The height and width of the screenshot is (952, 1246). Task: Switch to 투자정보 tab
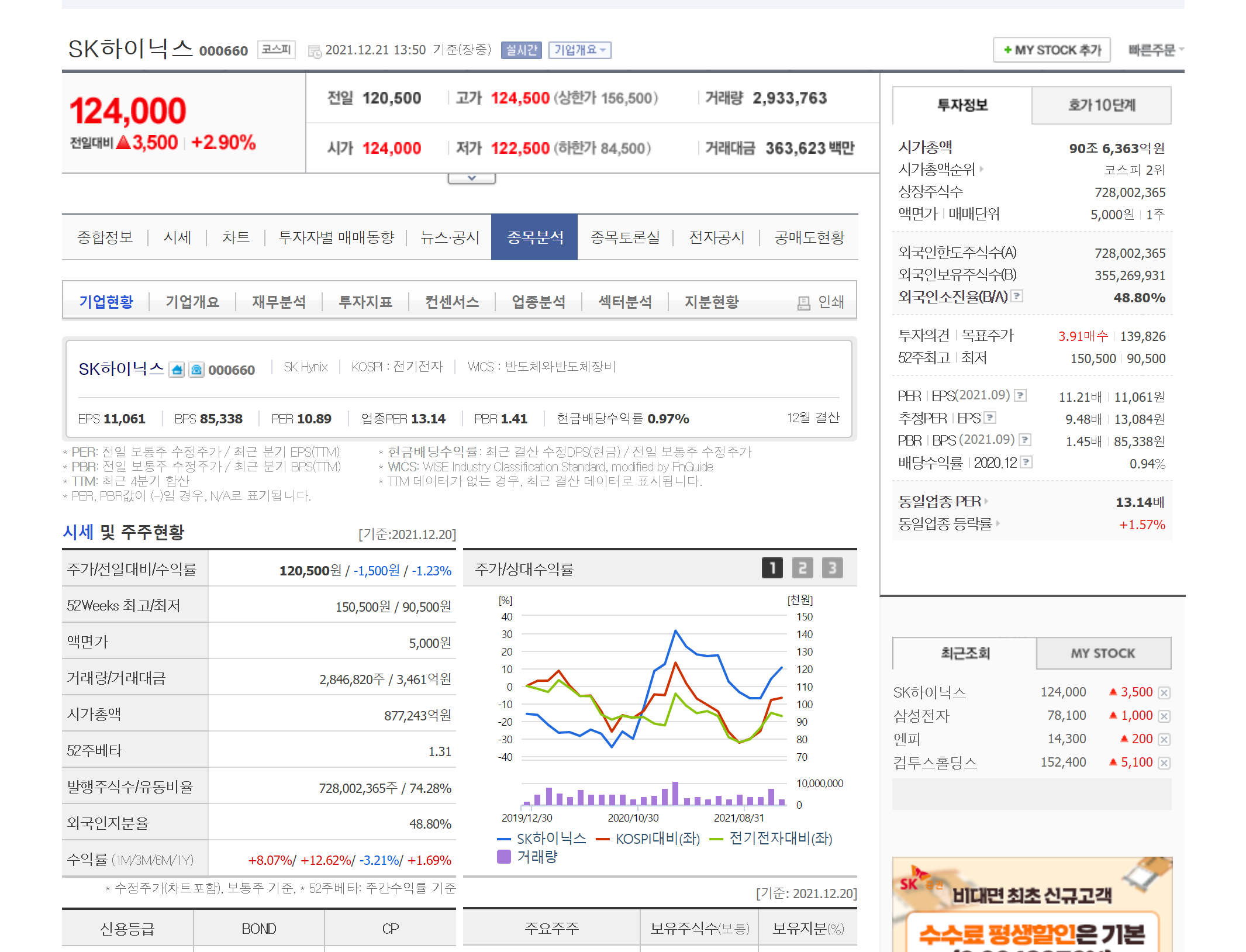[x=962, y=105]
